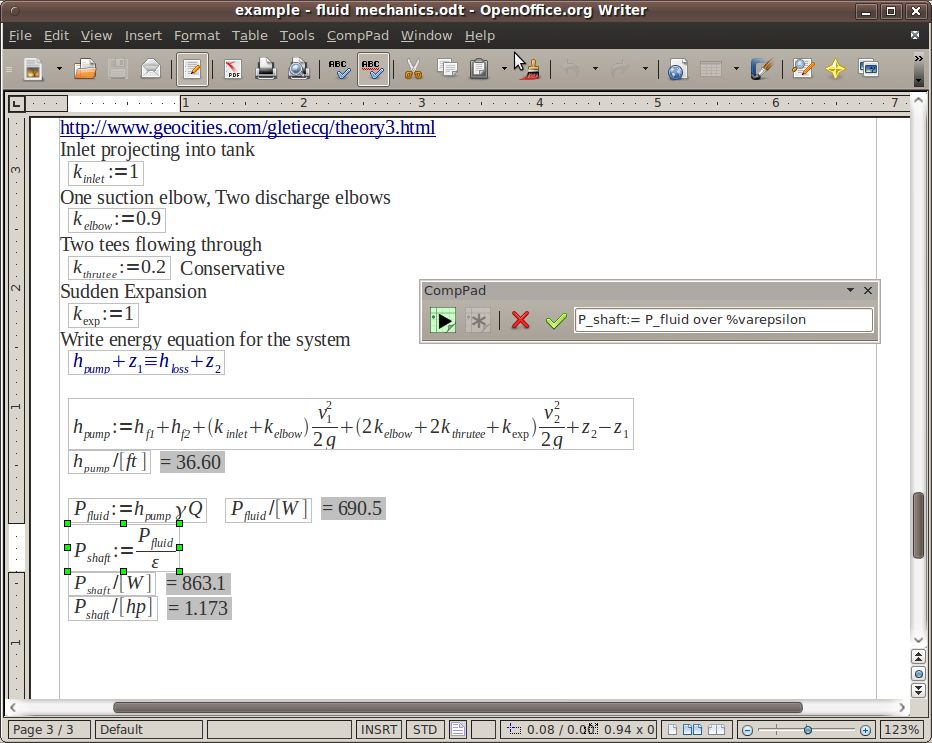Toggle AutoSpellcheck in the toolbar
This screenshot has height=743, width=932.
pyautogui.click(x=373, y=69)
